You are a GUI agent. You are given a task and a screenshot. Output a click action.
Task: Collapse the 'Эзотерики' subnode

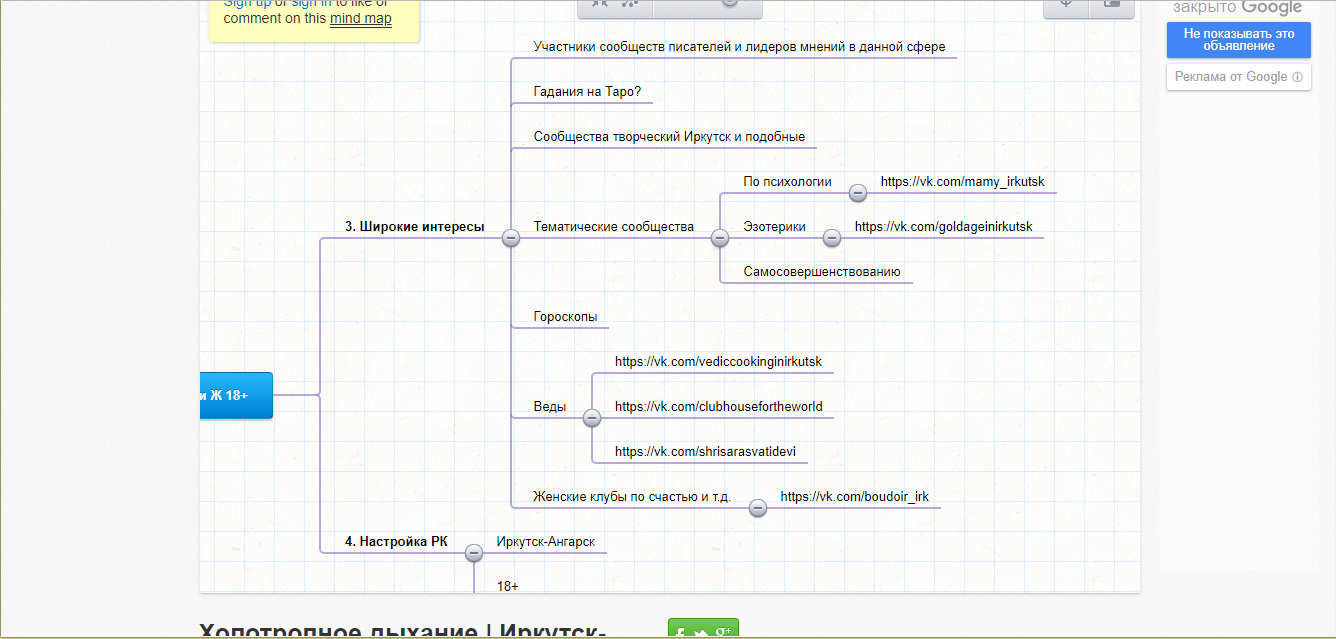[x=831, y=238]
